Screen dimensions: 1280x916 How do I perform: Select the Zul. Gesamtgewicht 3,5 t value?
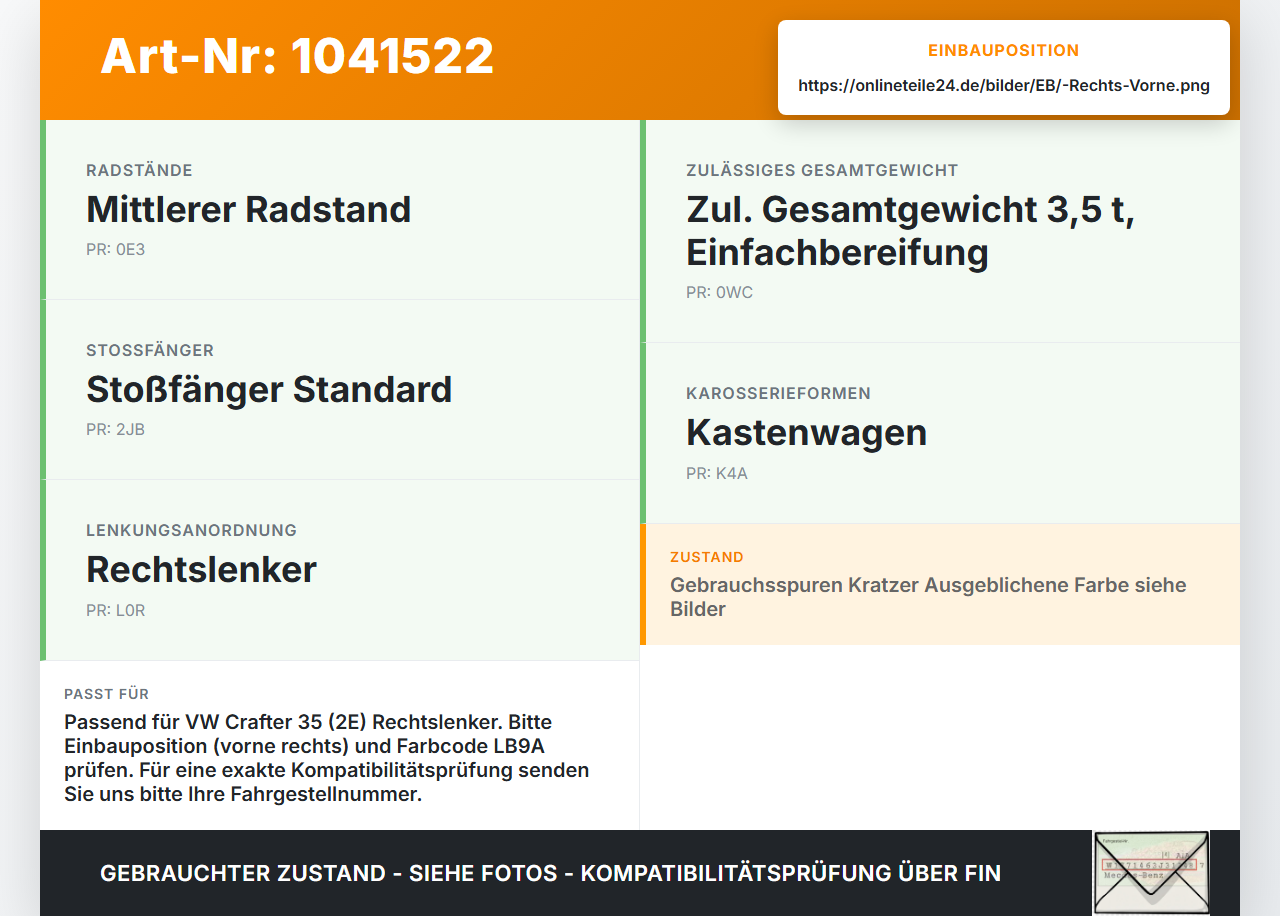[910, 231]
